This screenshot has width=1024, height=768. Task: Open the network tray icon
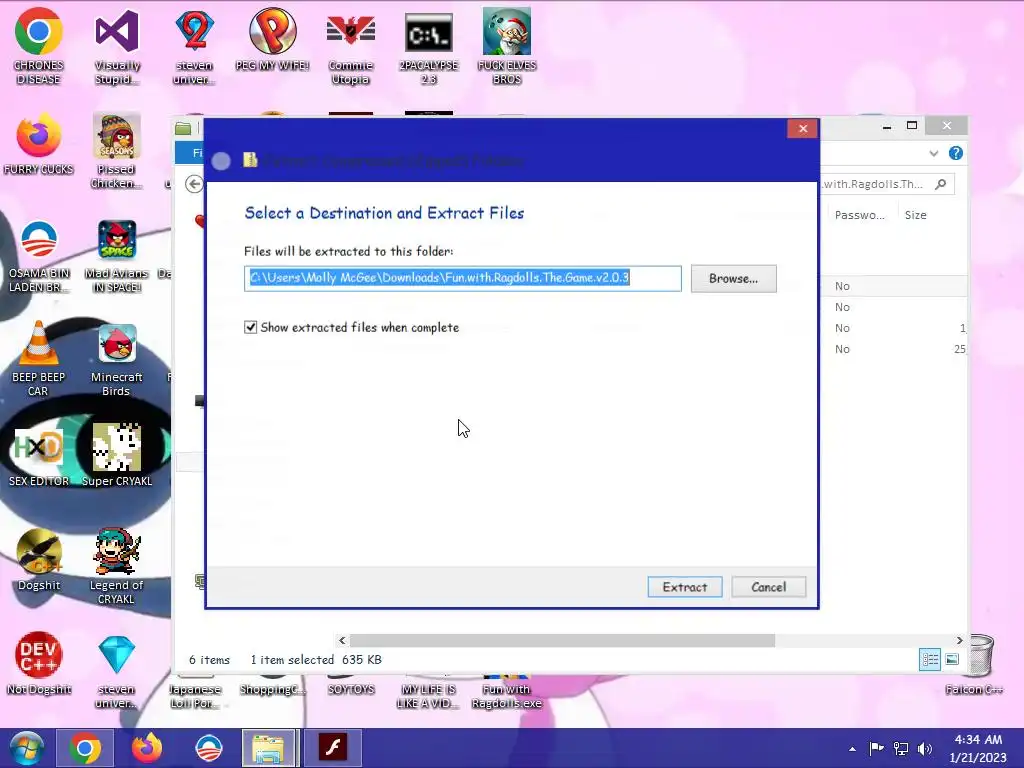tap(901, 748)
